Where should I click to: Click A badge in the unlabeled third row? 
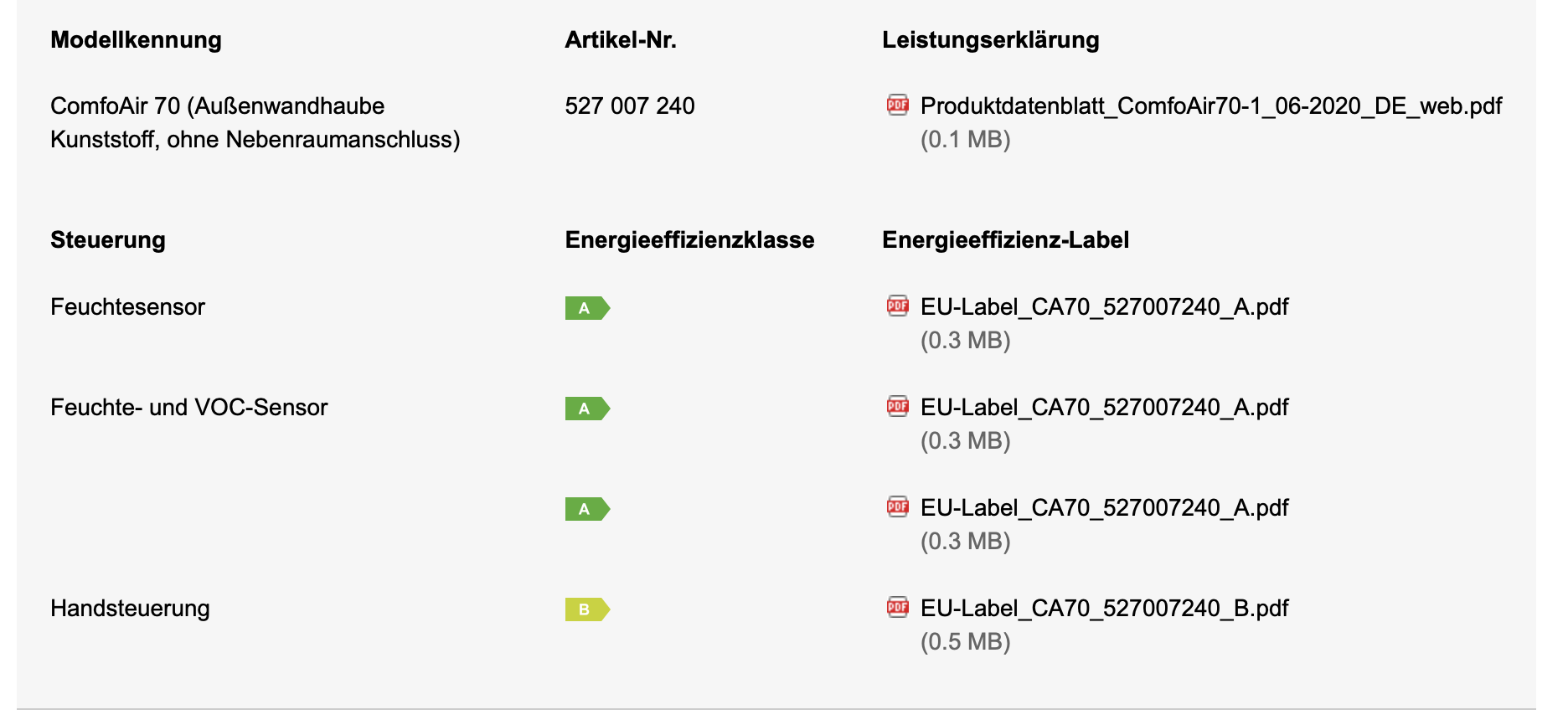click(587, 509)
